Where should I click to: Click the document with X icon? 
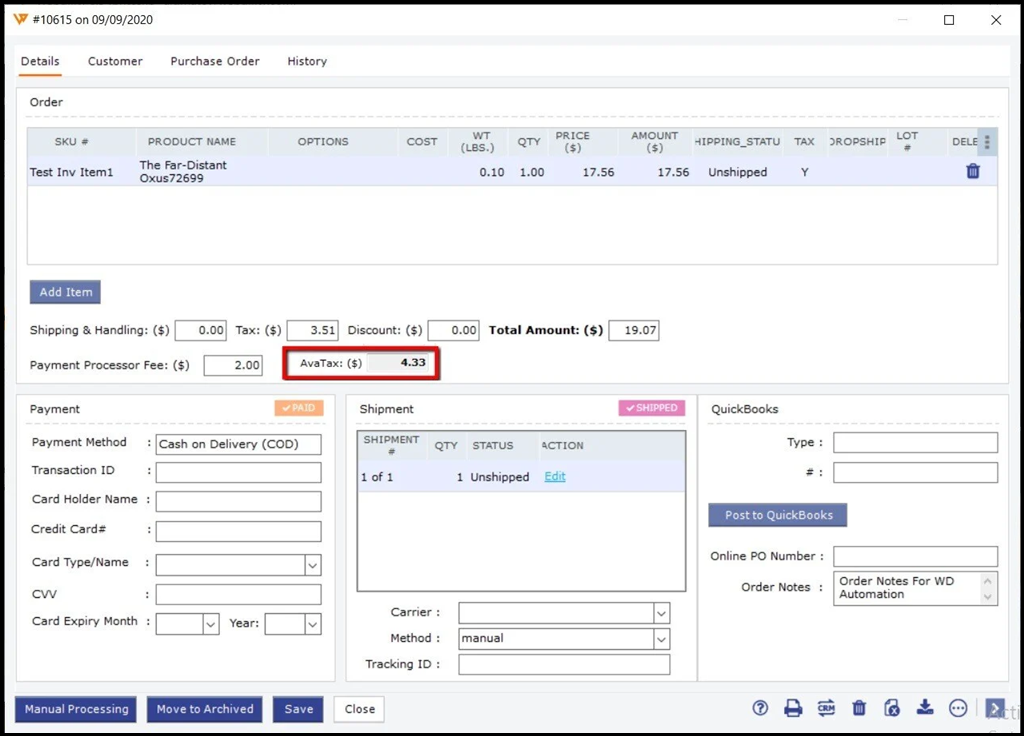pos(892,708)
